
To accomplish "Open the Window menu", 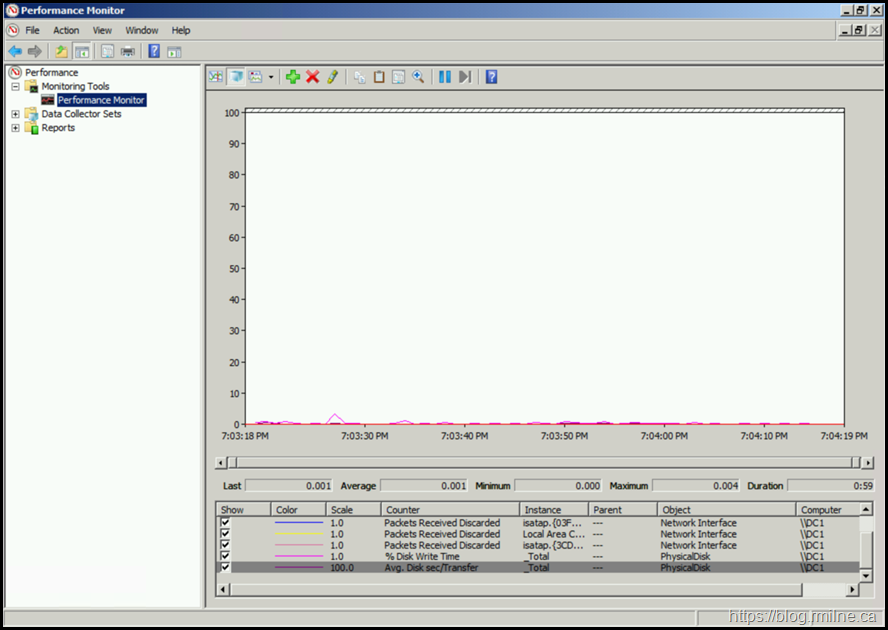I will [142, 31].
